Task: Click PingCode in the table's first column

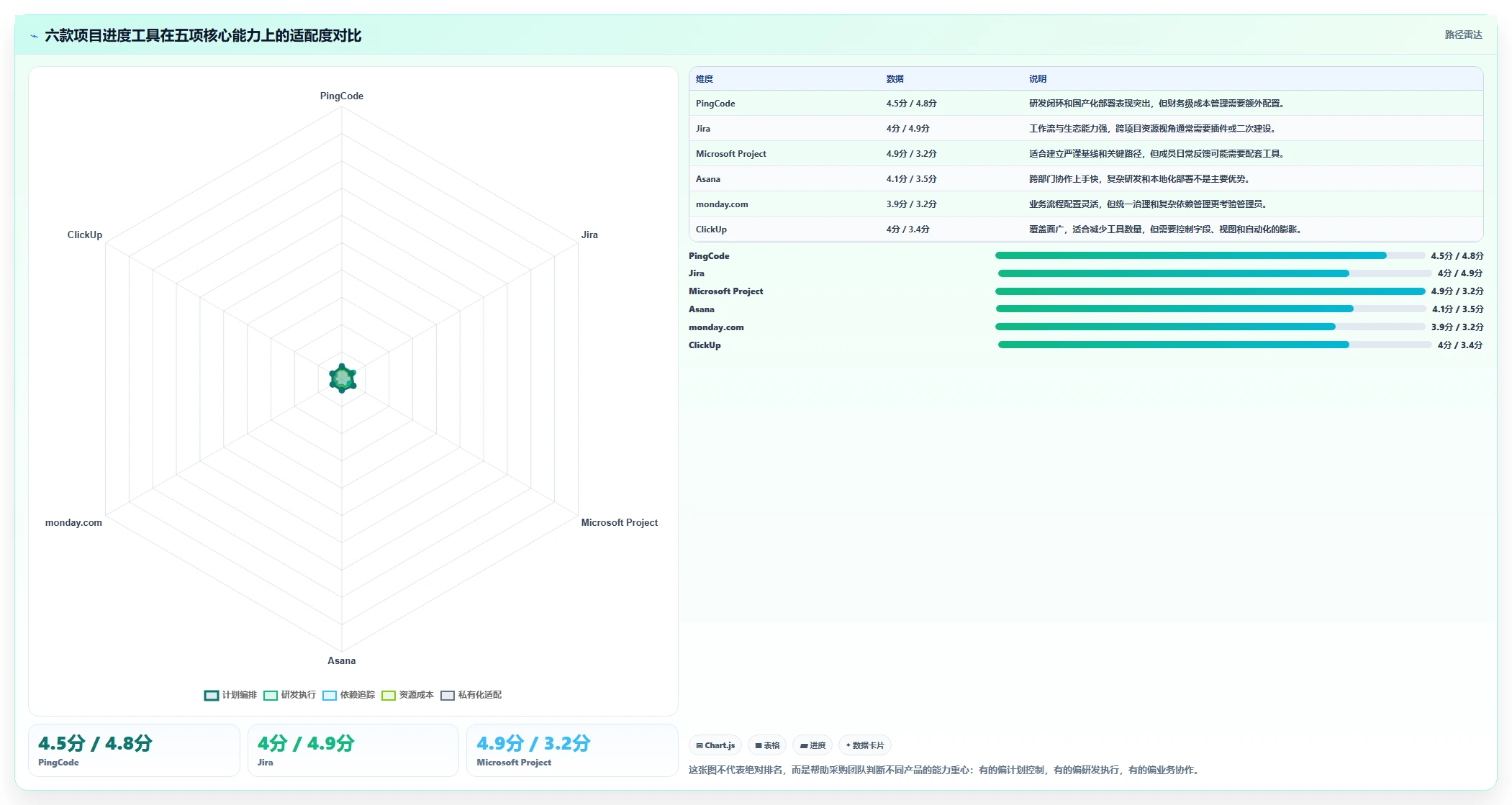Action: pos(715,104)
